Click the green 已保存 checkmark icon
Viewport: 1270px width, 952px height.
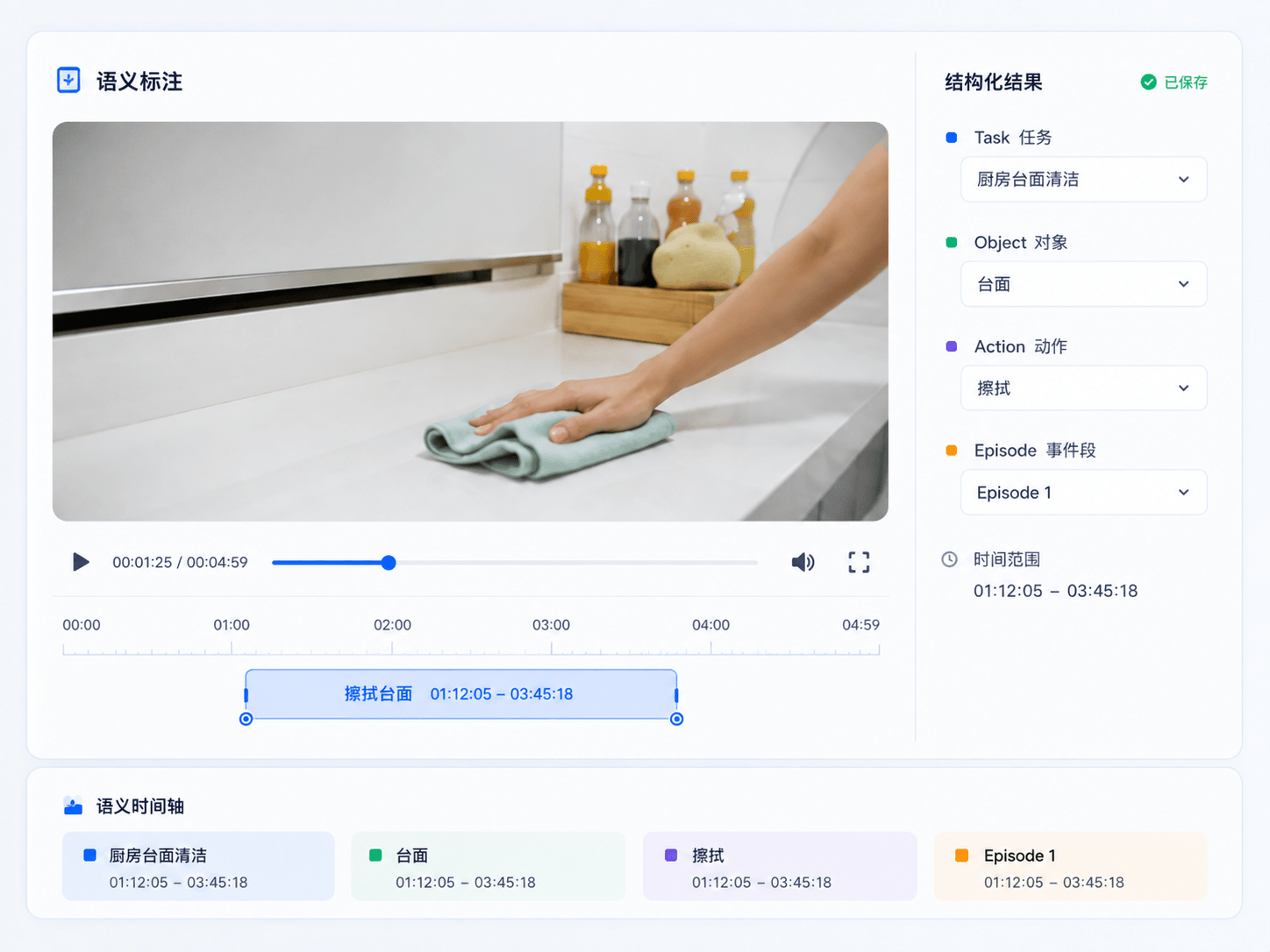pyautogui.click(x=1148, y=82)
